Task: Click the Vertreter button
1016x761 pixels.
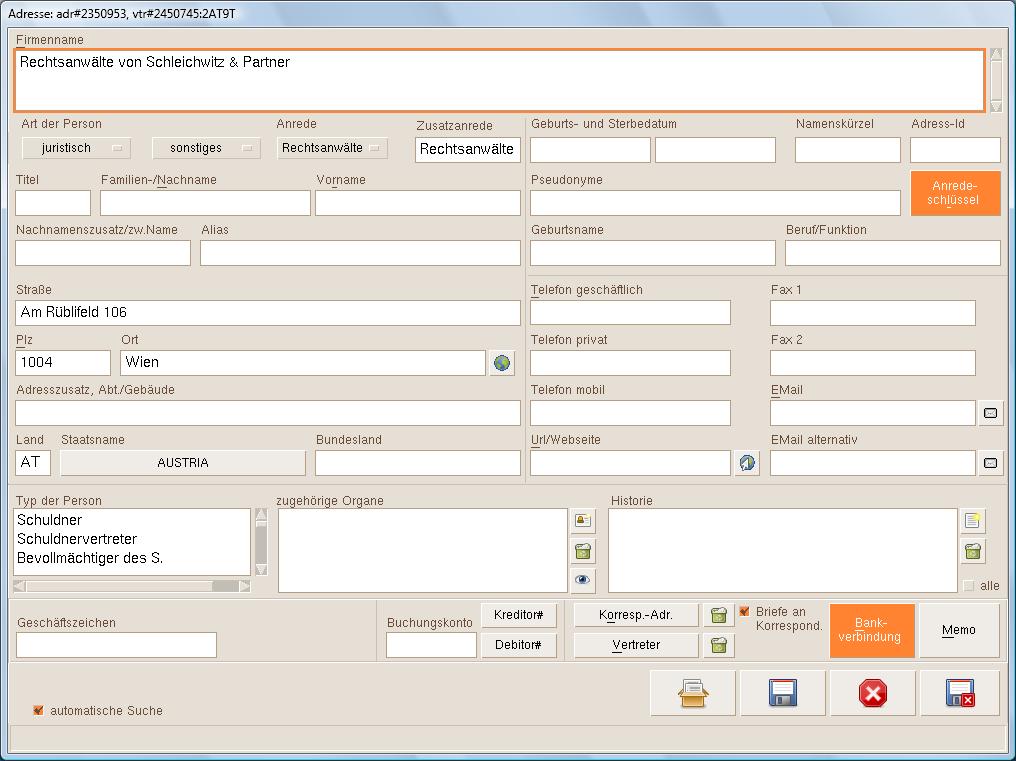Action: pyautogui.click(x=636, y=645)
